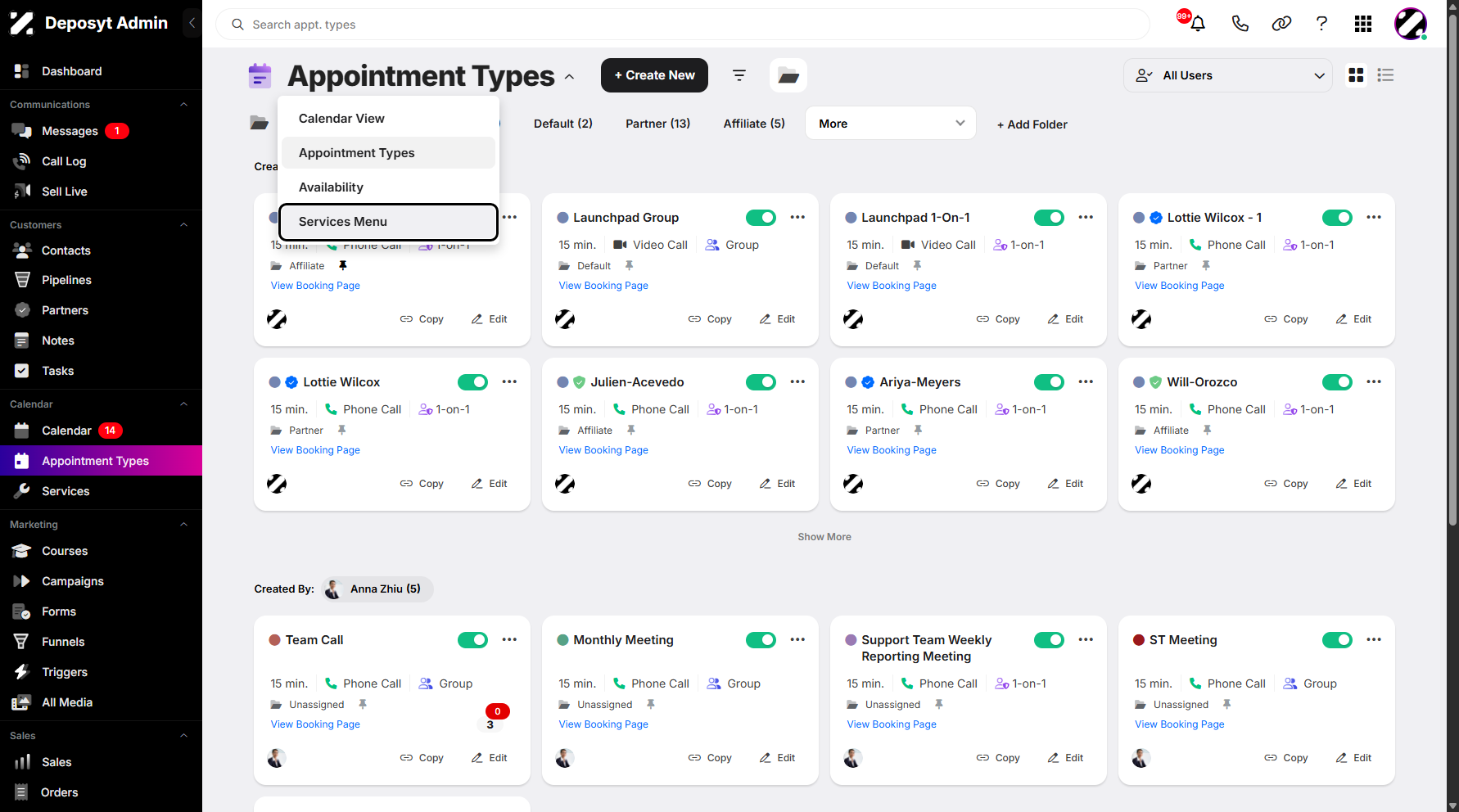Expand the All Users dropdown
1459x812 pixels.
(1228, 75)
